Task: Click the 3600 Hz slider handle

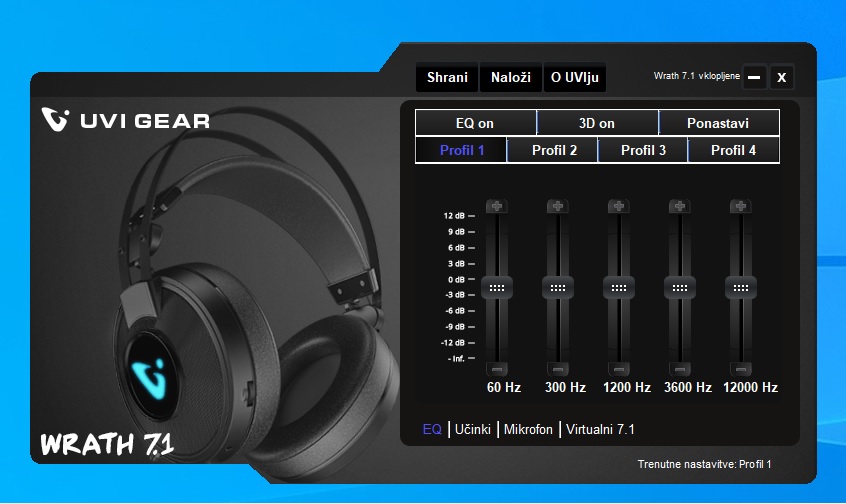Action: point(679,288)
